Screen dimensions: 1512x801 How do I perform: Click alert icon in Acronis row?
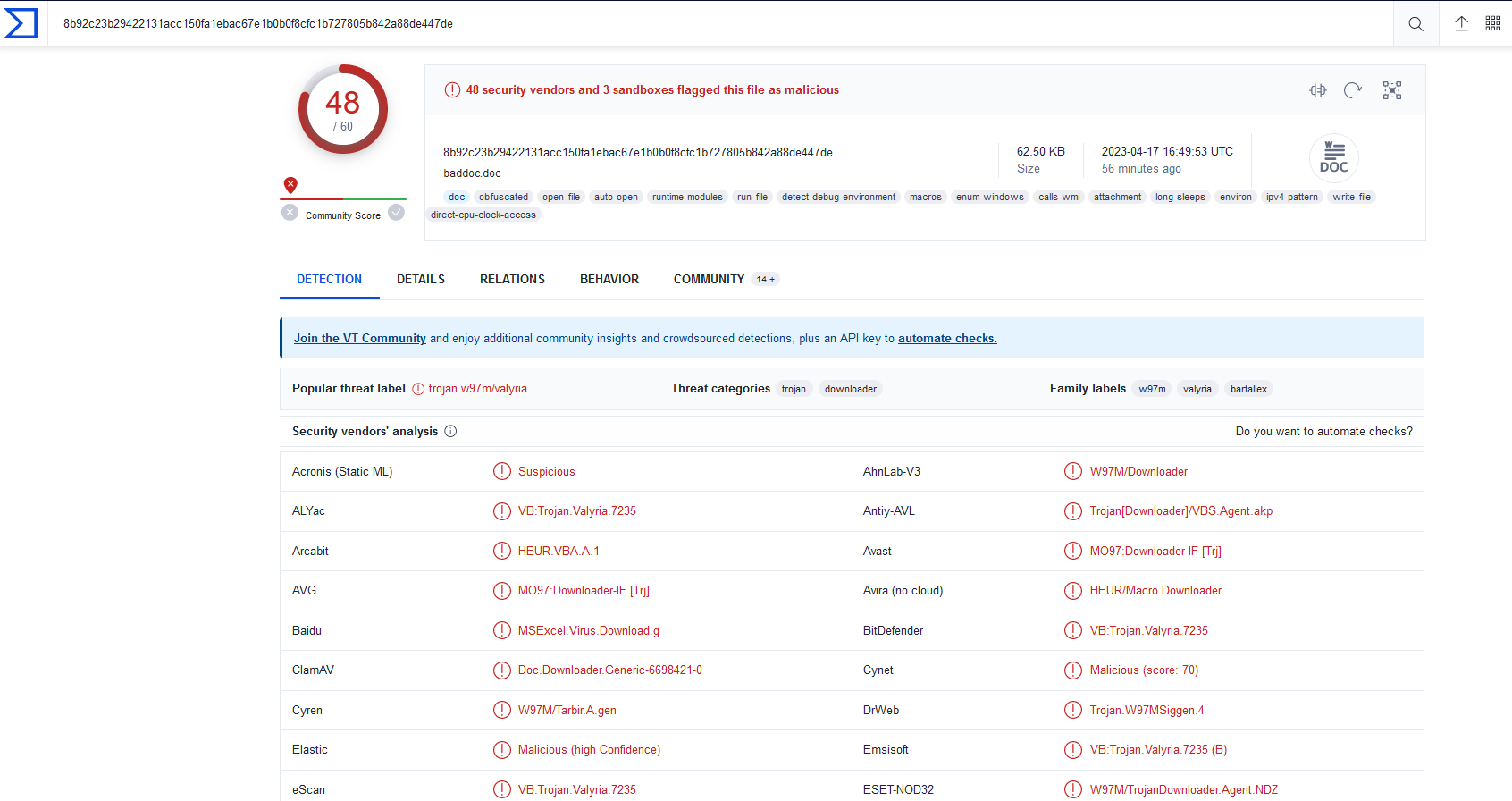(x=502, y=471)
